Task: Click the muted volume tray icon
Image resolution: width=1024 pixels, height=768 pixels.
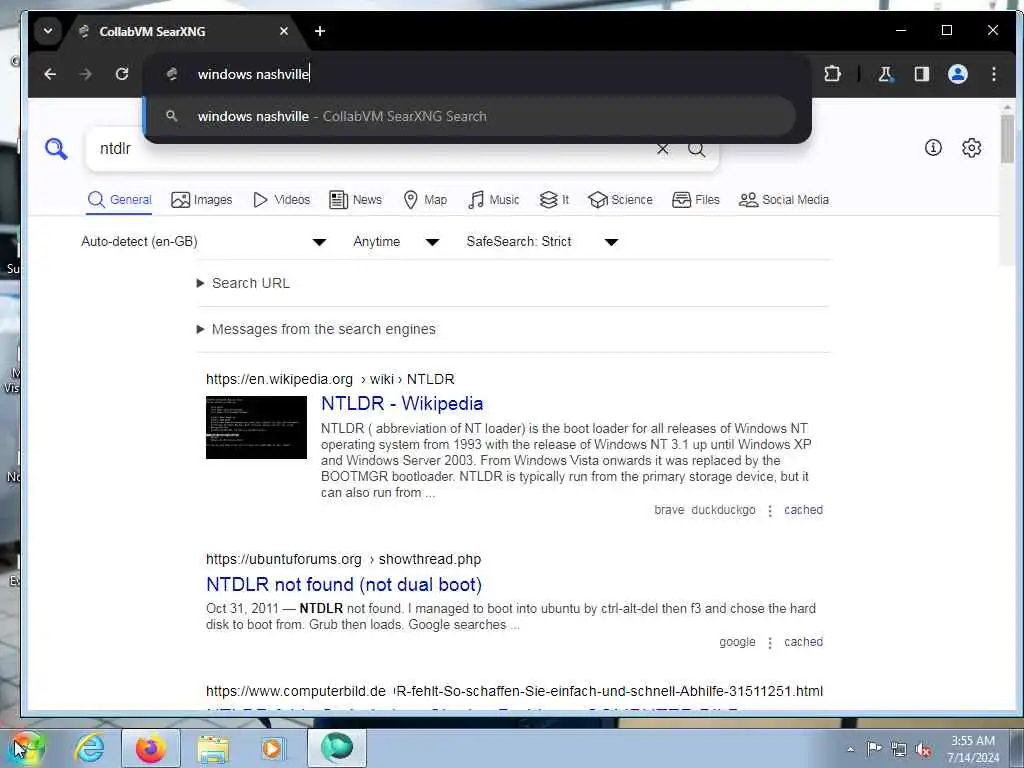Action: click(x=923, y=750)
